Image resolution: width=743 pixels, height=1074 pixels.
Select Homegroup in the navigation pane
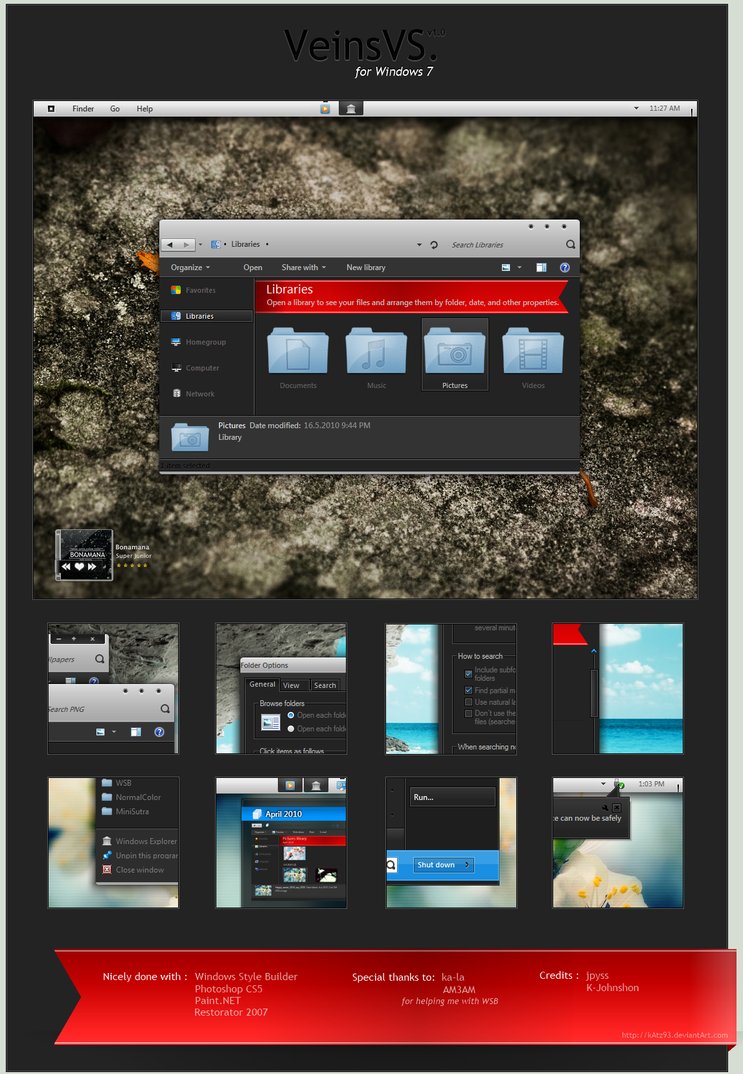tap(199, 342)
